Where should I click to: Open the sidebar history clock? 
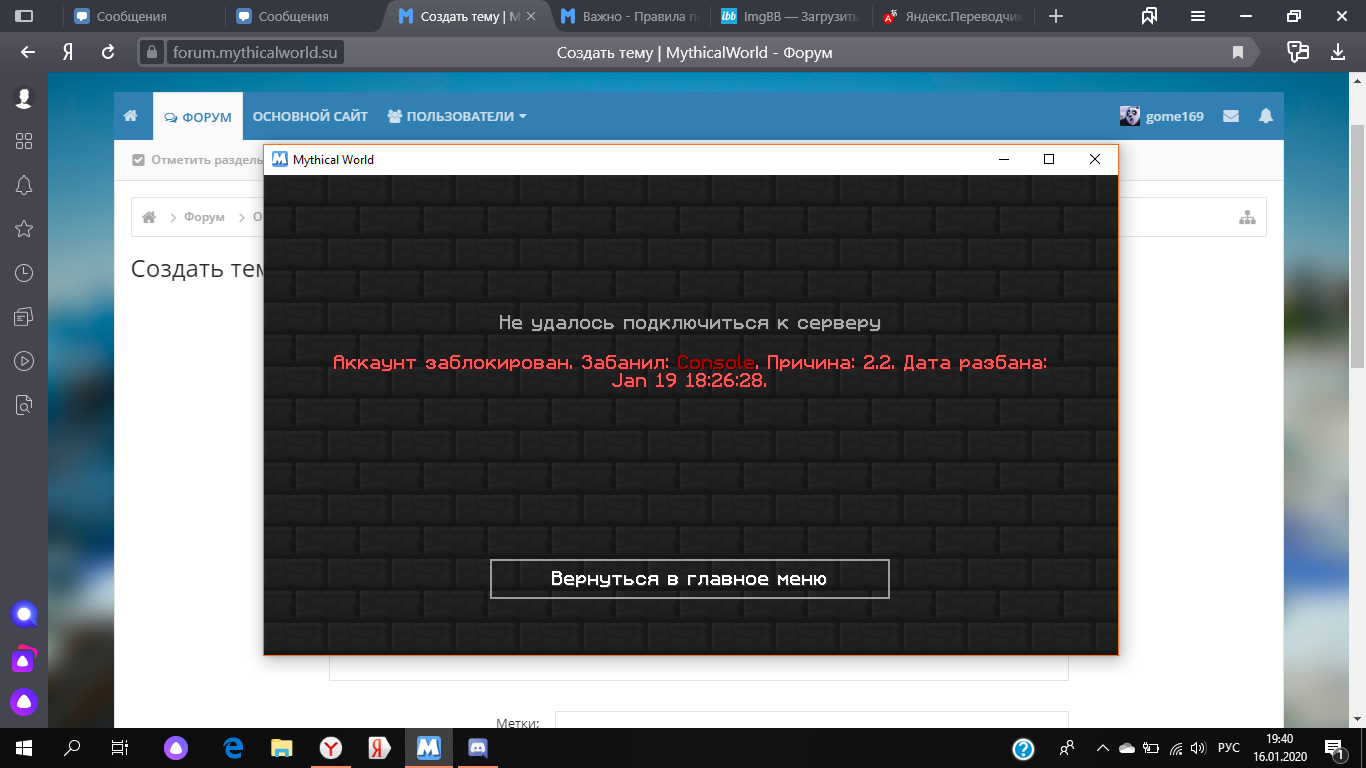(x=24, y=273)
